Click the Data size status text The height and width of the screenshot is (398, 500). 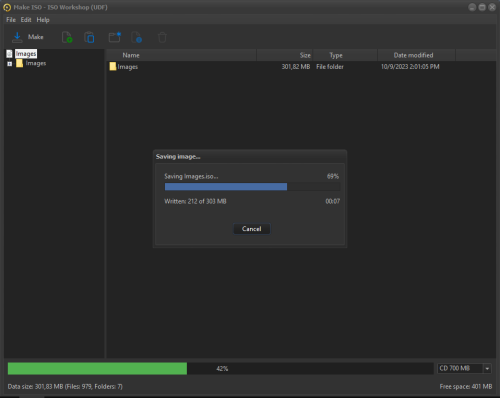click(65, 387)
